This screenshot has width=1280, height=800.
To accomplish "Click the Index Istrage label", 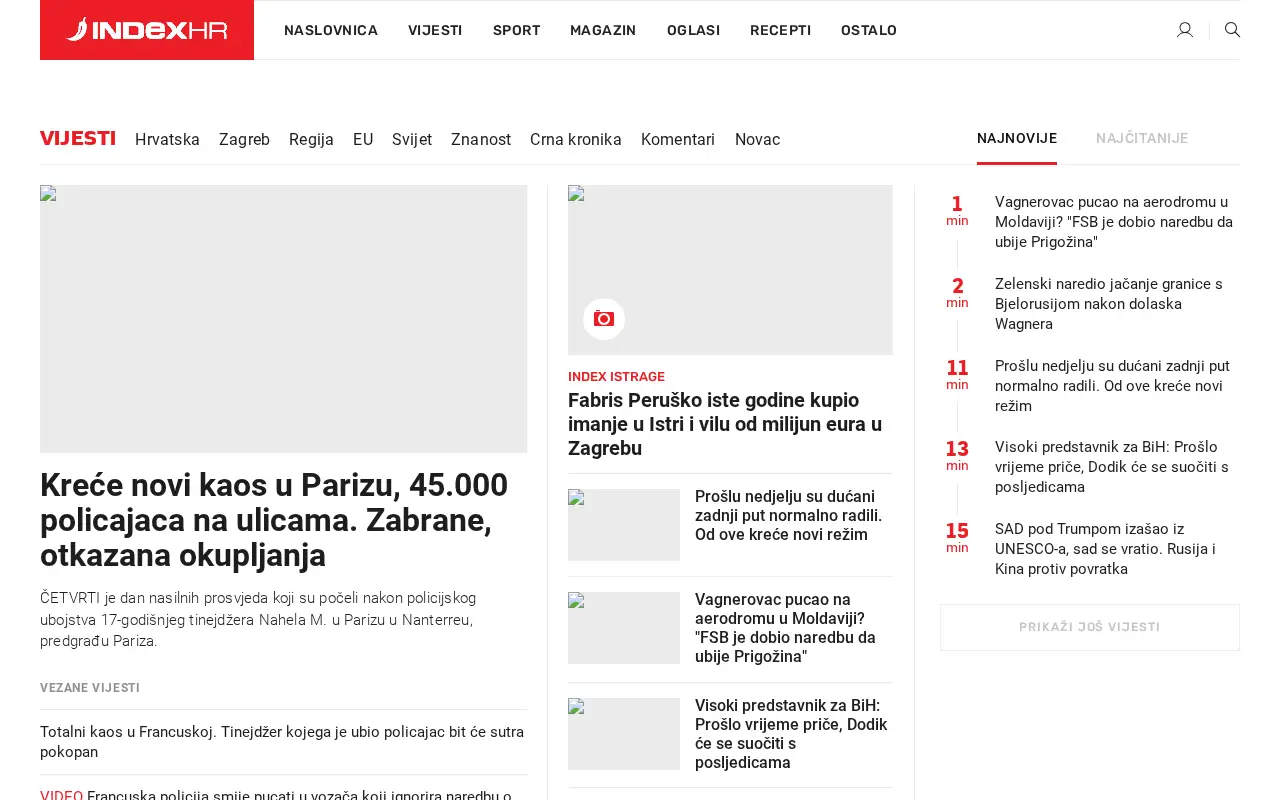I will coord(616,377).
